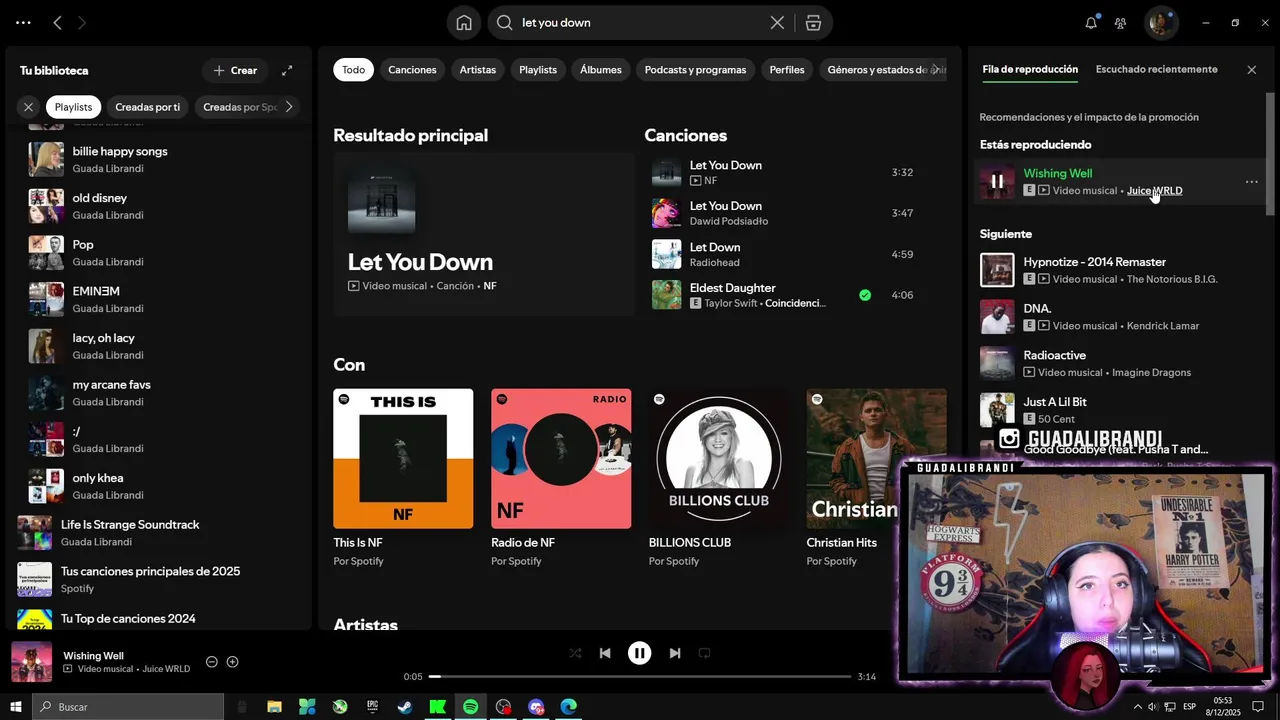This screenshot has height=720, width=1280.
Task: Expand hidden system tray icons
Action: 1137,707
